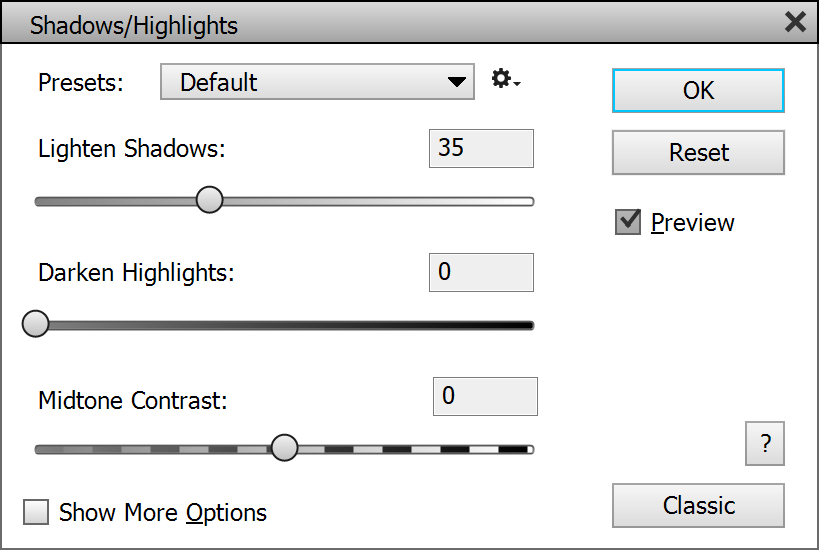This screenshot has height=550, width=819.
Task: Enable Show More Options checkbox
Action: (37, 513)
